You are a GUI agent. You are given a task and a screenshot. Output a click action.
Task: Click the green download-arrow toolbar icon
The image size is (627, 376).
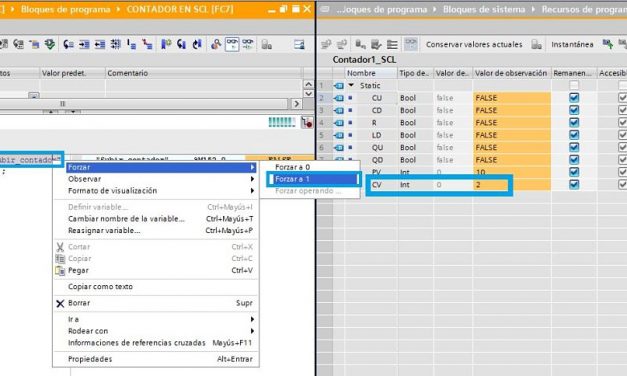click(x=50, y=44)
